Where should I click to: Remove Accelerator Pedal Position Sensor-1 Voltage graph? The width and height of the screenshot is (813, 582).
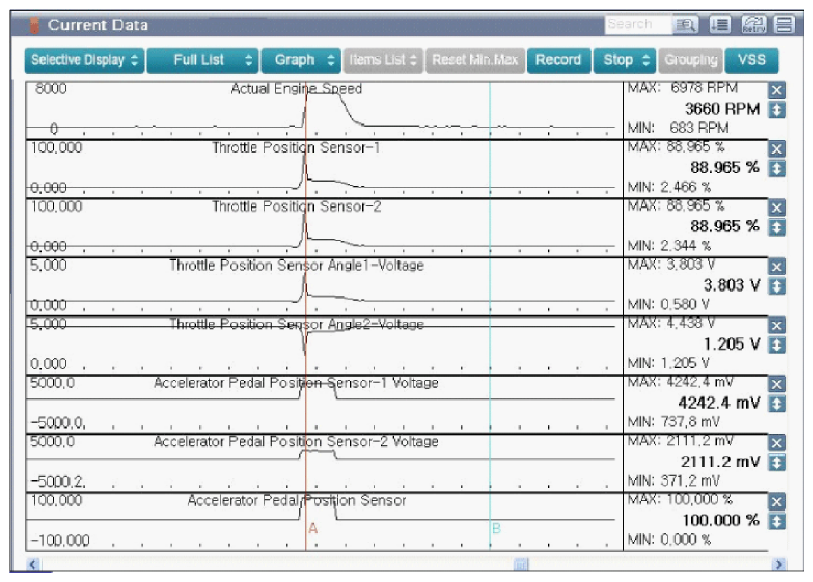(777, 384)
